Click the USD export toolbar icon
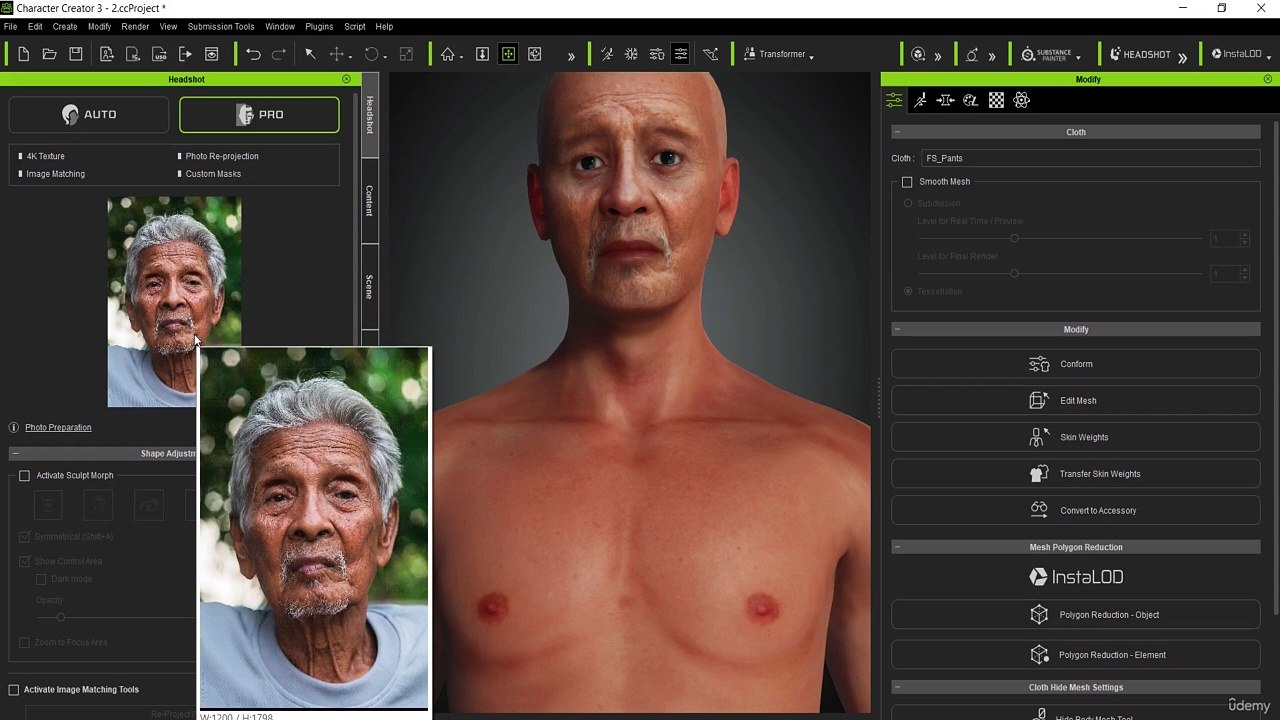The image size is (1280, 720). point(159,54)
